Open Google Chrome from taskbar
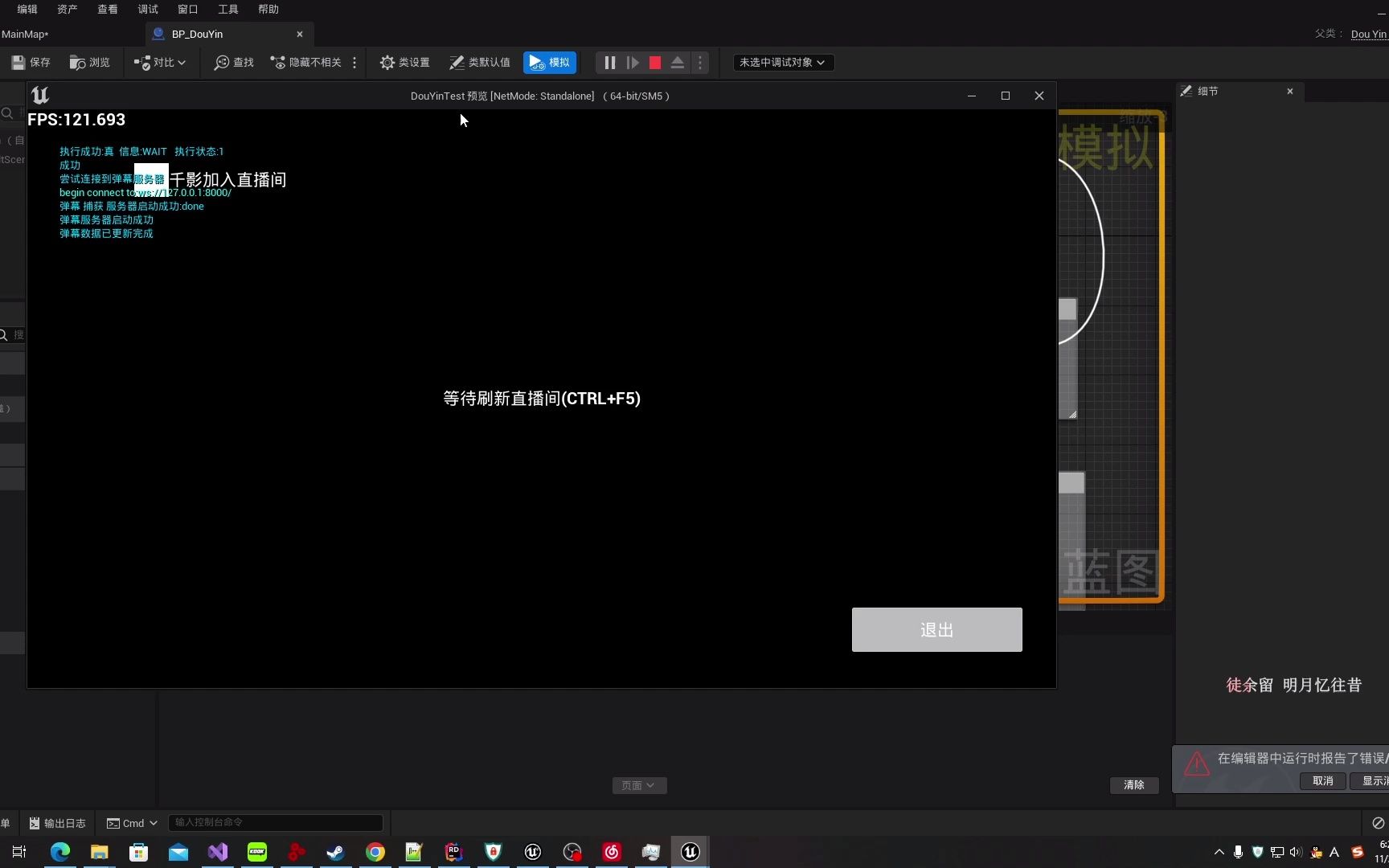This screenshot has height=868, width=1389. click(375, 852)
